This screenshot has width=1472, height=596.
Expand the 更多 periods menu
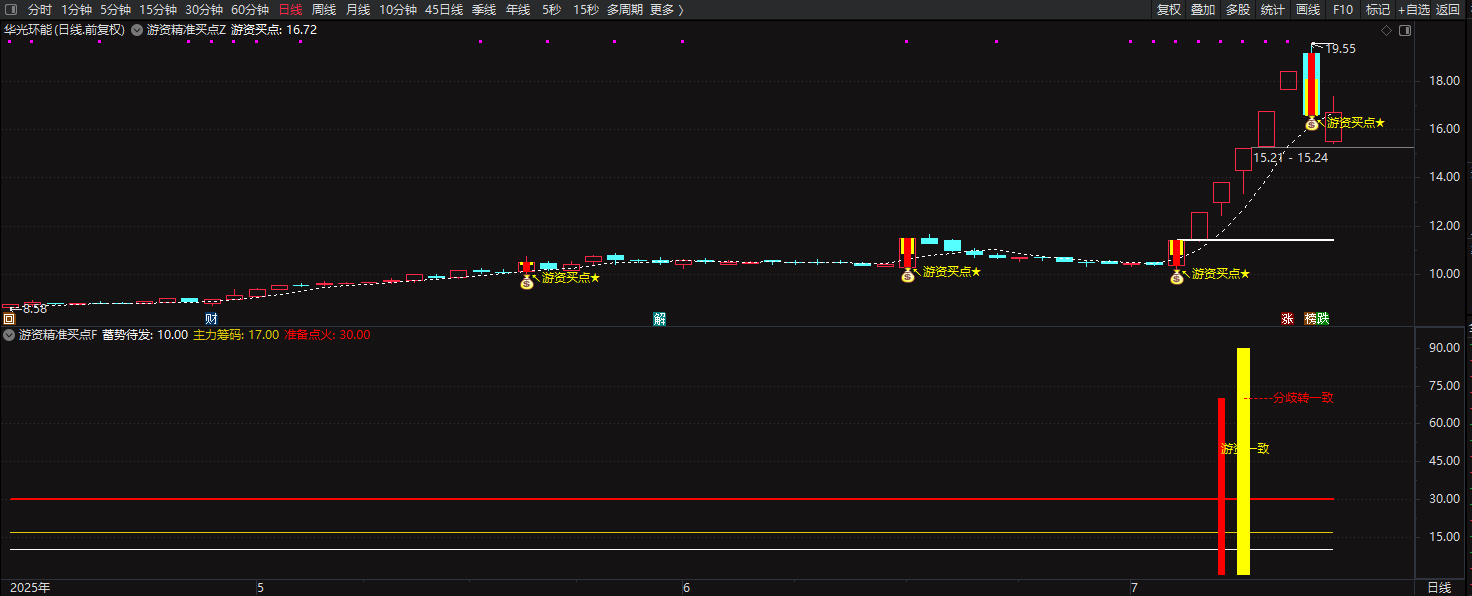click(667, 10)
